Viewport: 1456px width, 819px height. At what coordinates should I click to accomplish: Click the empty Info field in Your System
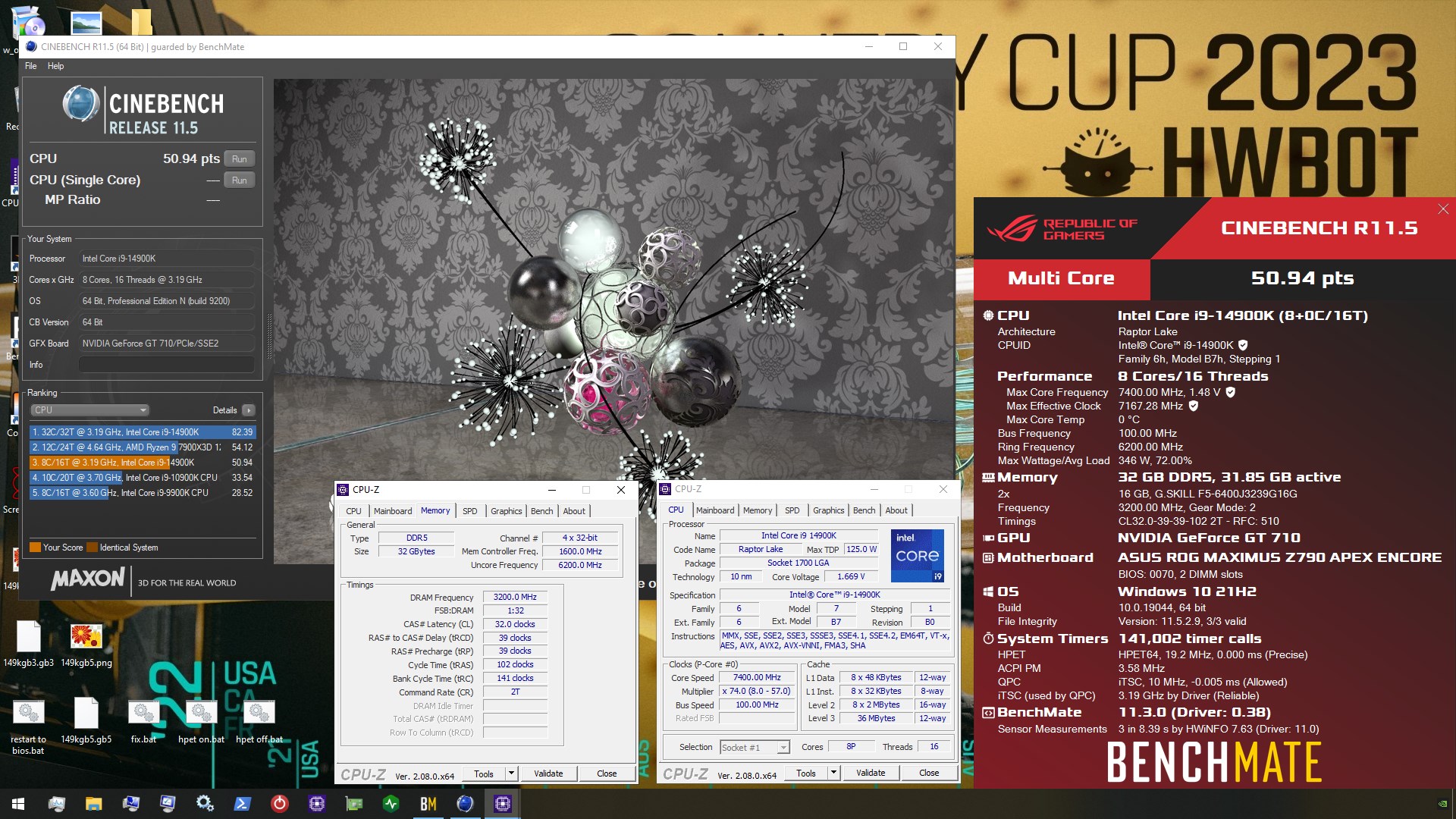click(166, 365)
